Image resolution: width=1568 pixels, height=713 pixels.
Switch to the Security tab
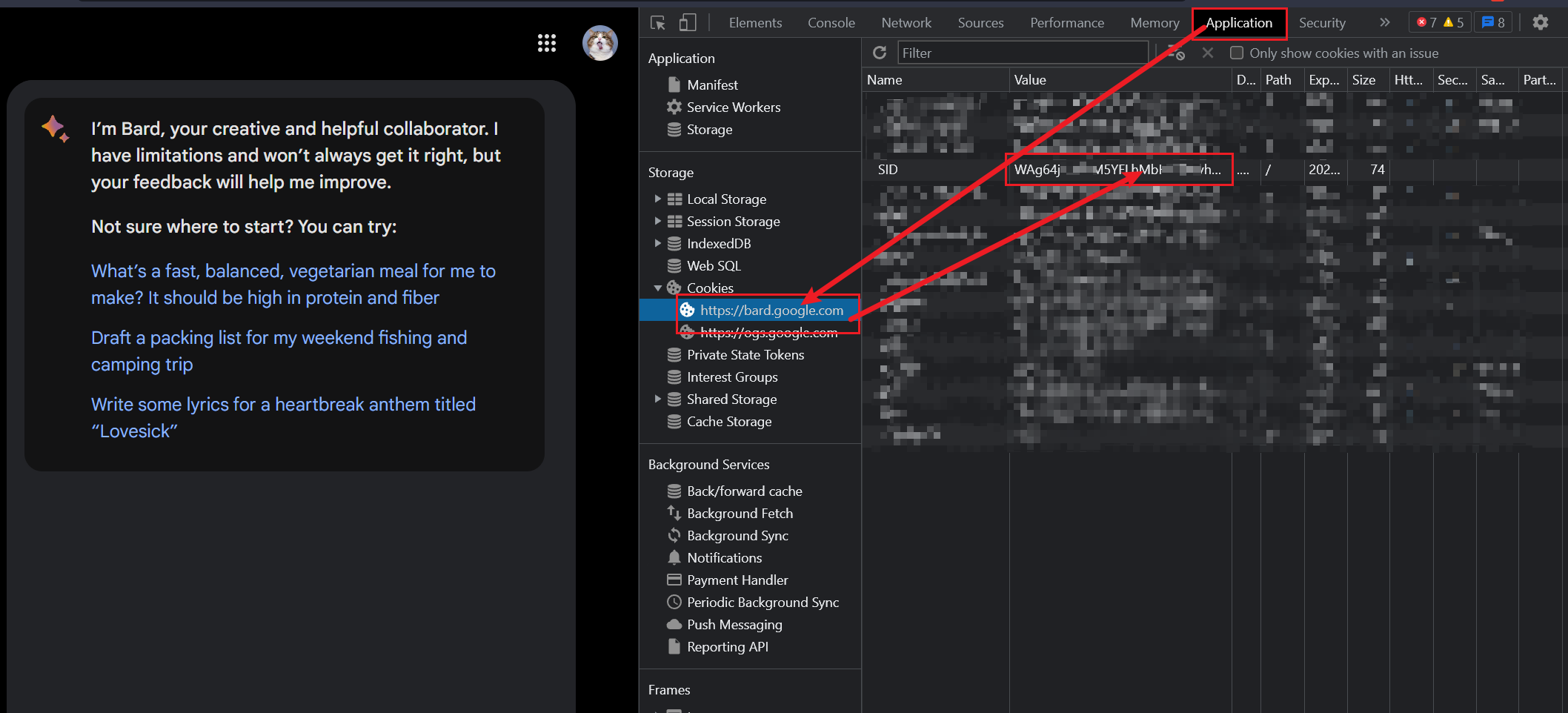1322,23
